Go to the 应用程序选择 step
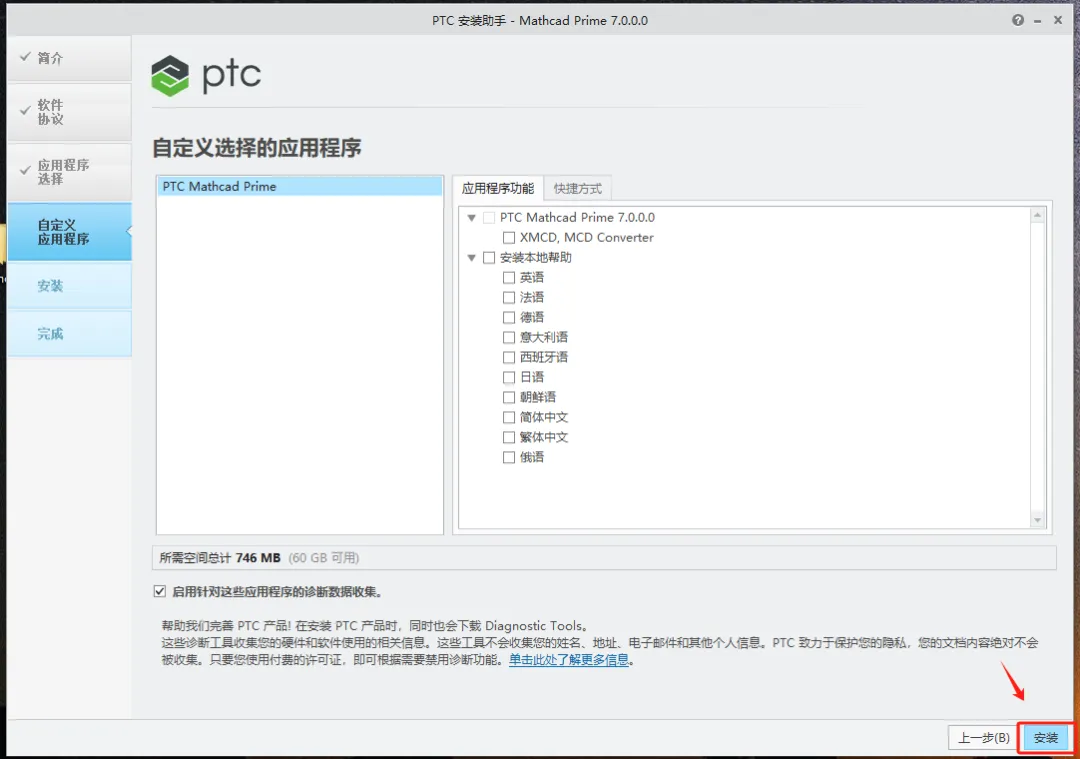 click(70, 172)
